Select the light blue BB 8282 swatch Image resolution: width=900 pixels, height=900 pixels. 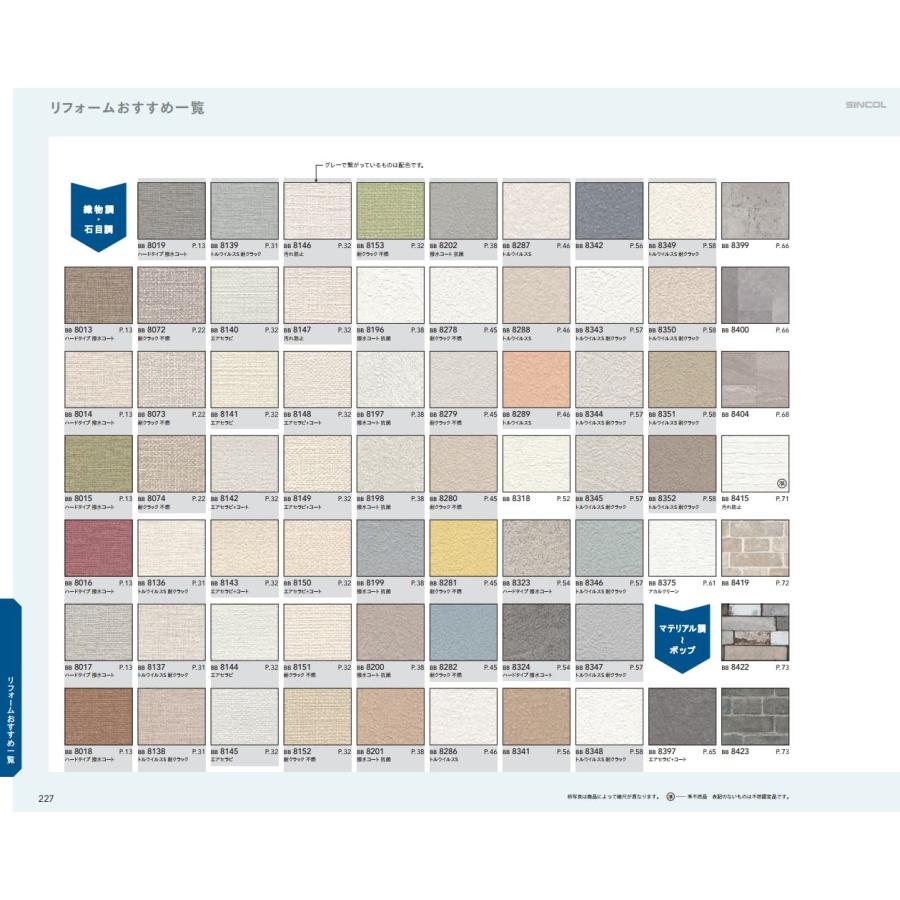[x=463, y=631]
